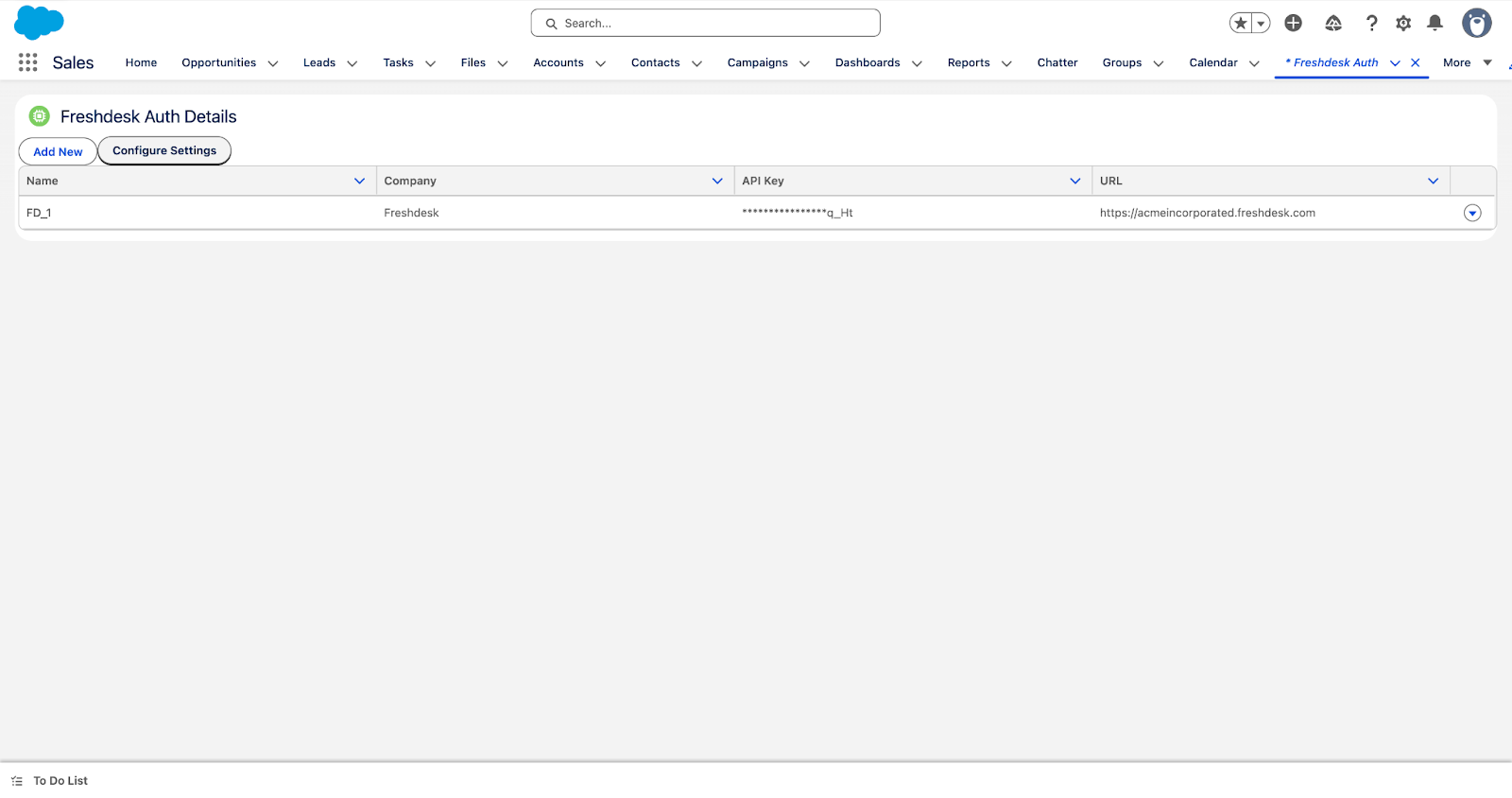Expand the Opportunities tab chevron
This screenshot has width=1512, height=798.
click(273, 63)
